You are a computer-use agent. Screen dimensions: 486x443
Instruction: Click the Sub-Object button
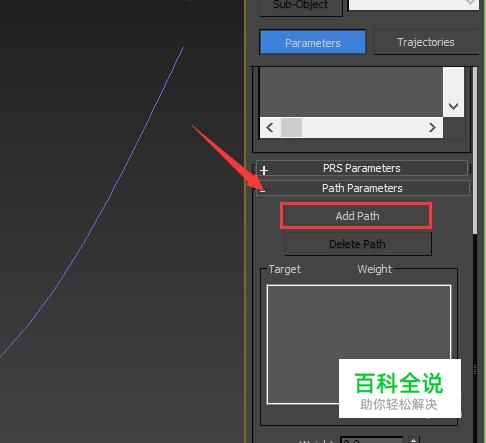pos(300,6)
